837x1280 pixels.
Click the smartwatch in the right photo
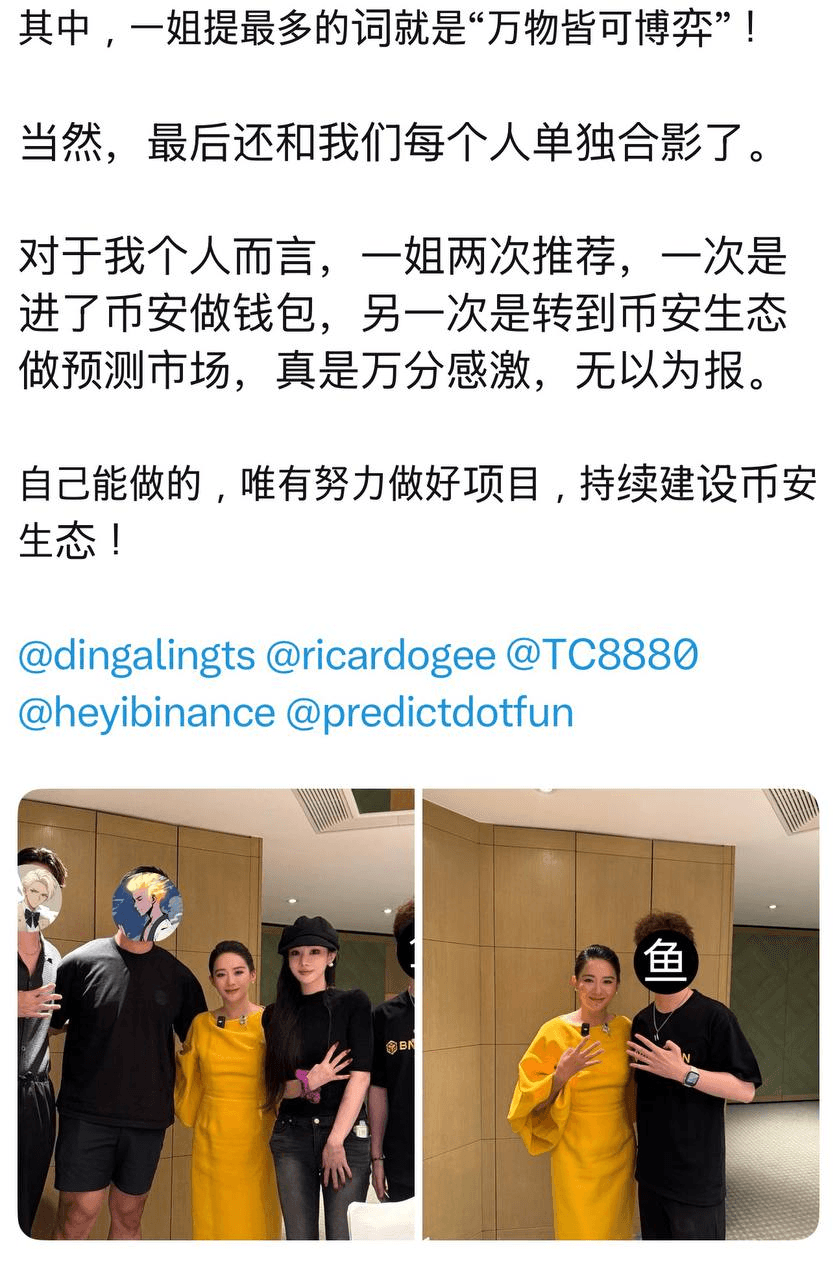[691, 1078]
